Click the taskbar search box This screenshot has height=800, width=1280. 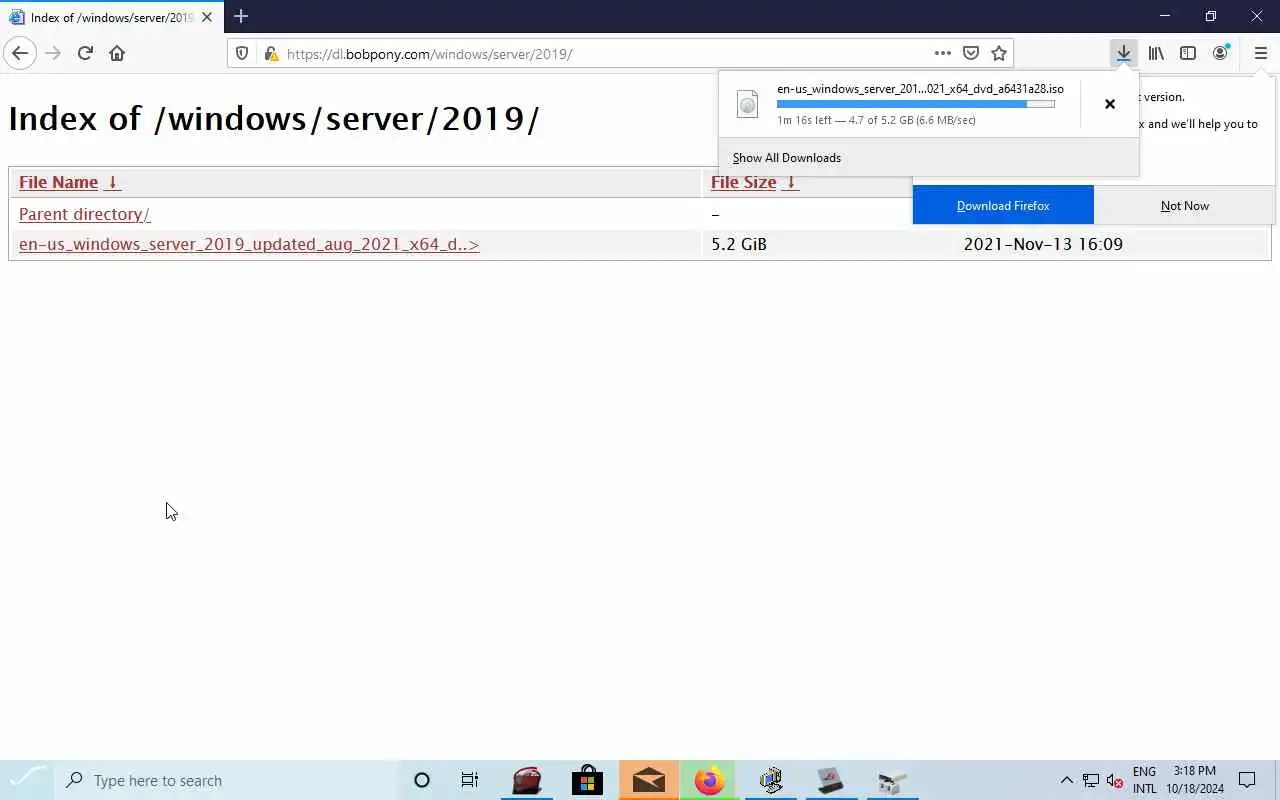point(226,780)
